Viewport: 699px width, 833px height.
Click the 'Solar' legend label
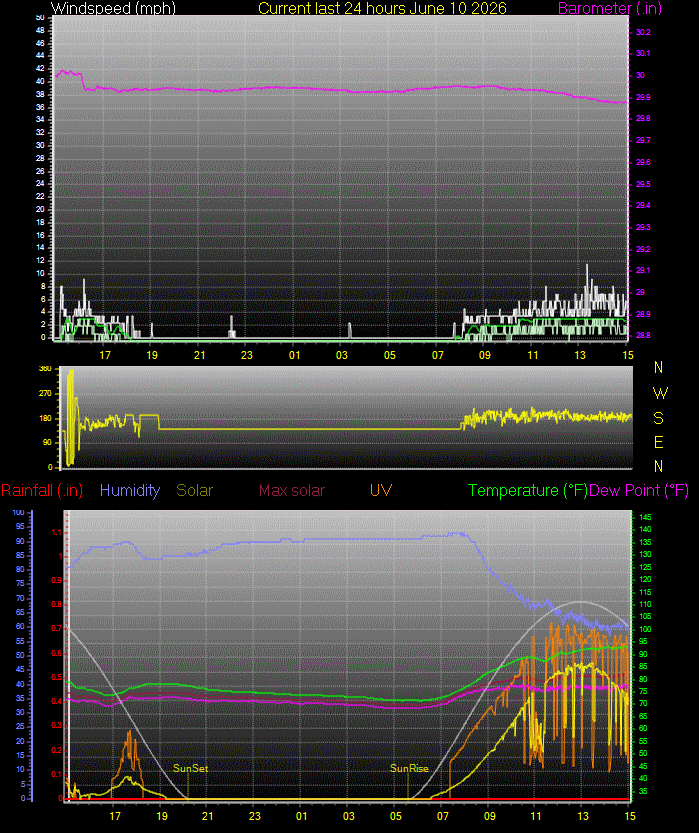click(x=194, y=490)
